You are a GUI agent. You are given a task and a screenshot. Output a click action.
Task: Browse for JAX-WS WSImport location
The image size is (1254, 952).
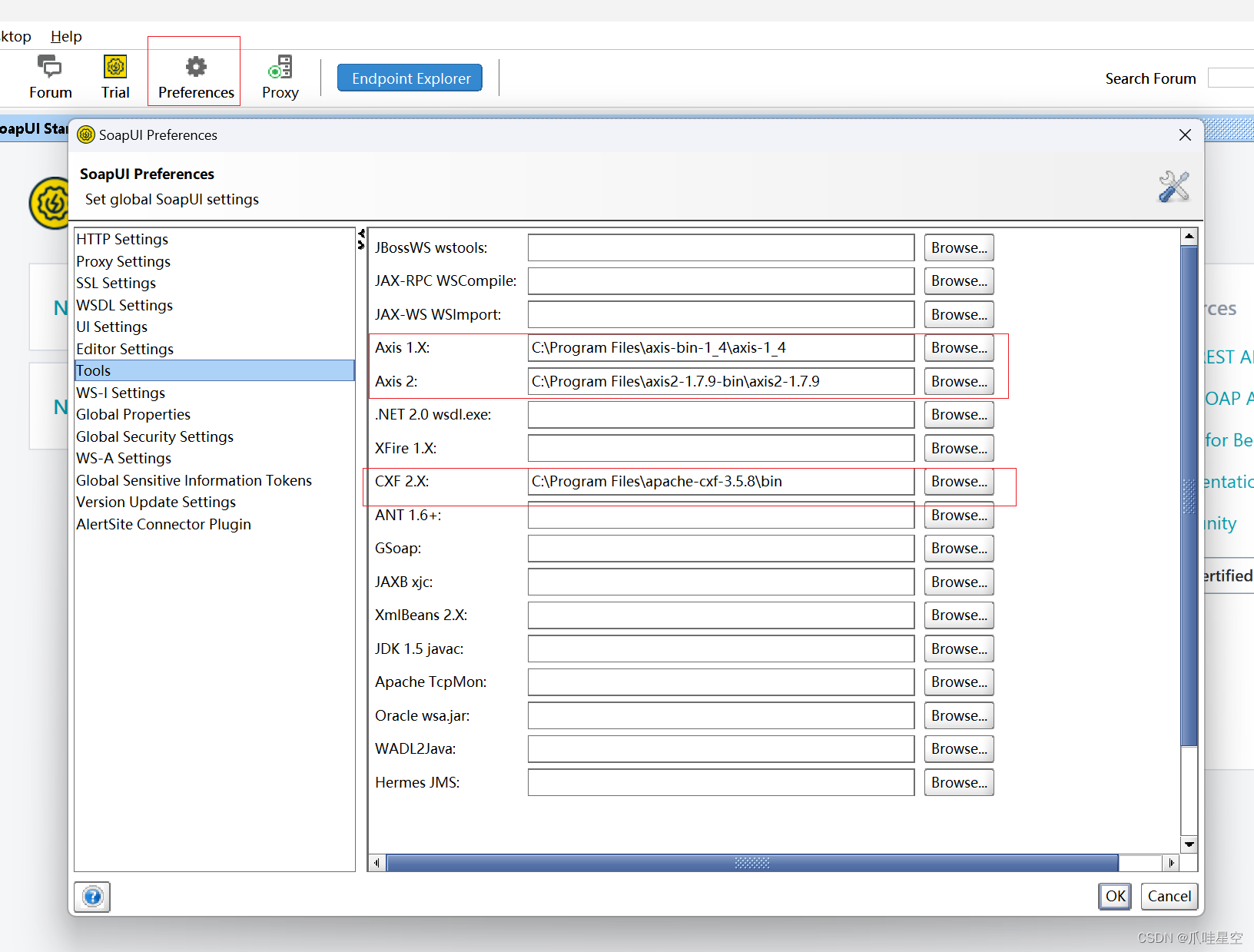point(959,314)
